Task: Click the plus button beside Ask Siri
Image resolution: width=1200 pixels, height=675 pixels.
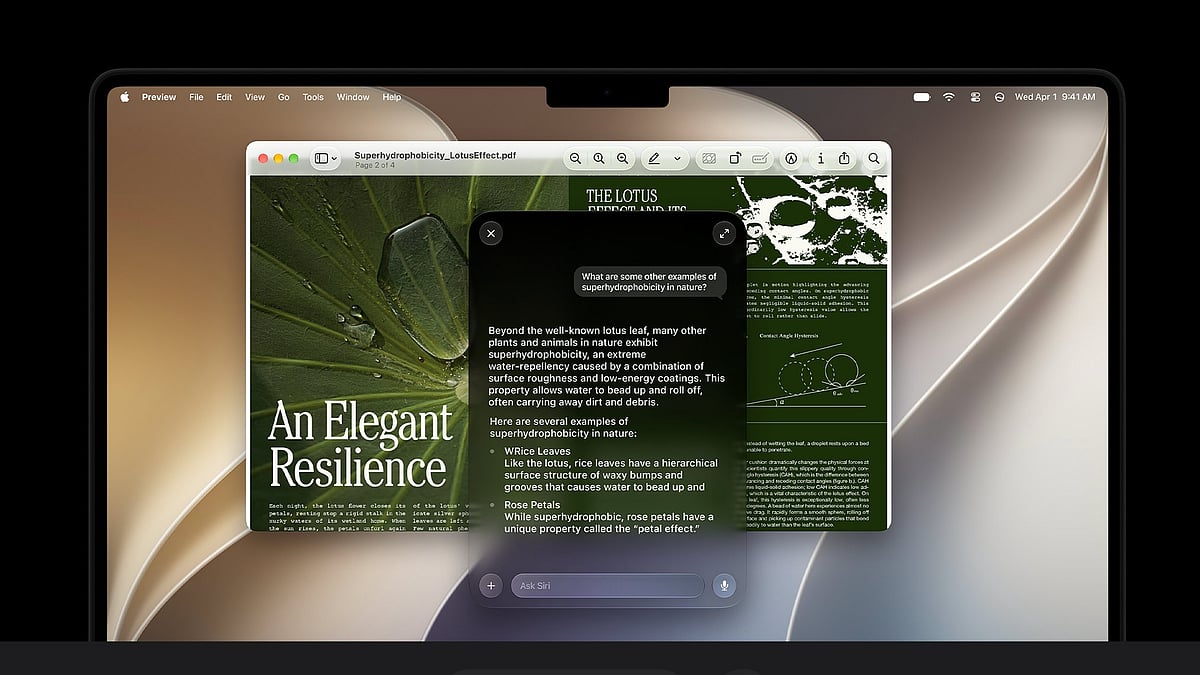Action: click(491, 586)
